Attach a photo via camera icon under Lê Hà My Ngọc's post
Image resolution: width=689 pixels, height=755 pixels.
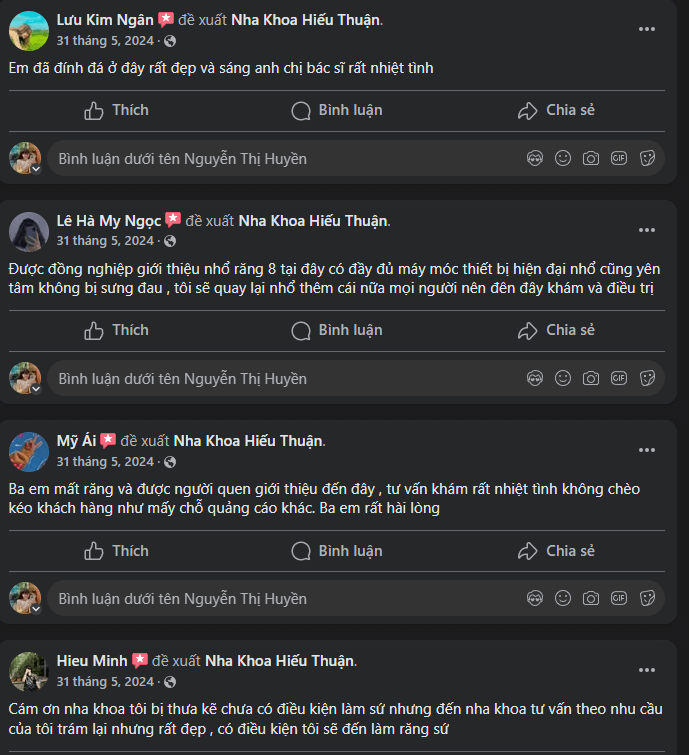click(x=591, y=378)
